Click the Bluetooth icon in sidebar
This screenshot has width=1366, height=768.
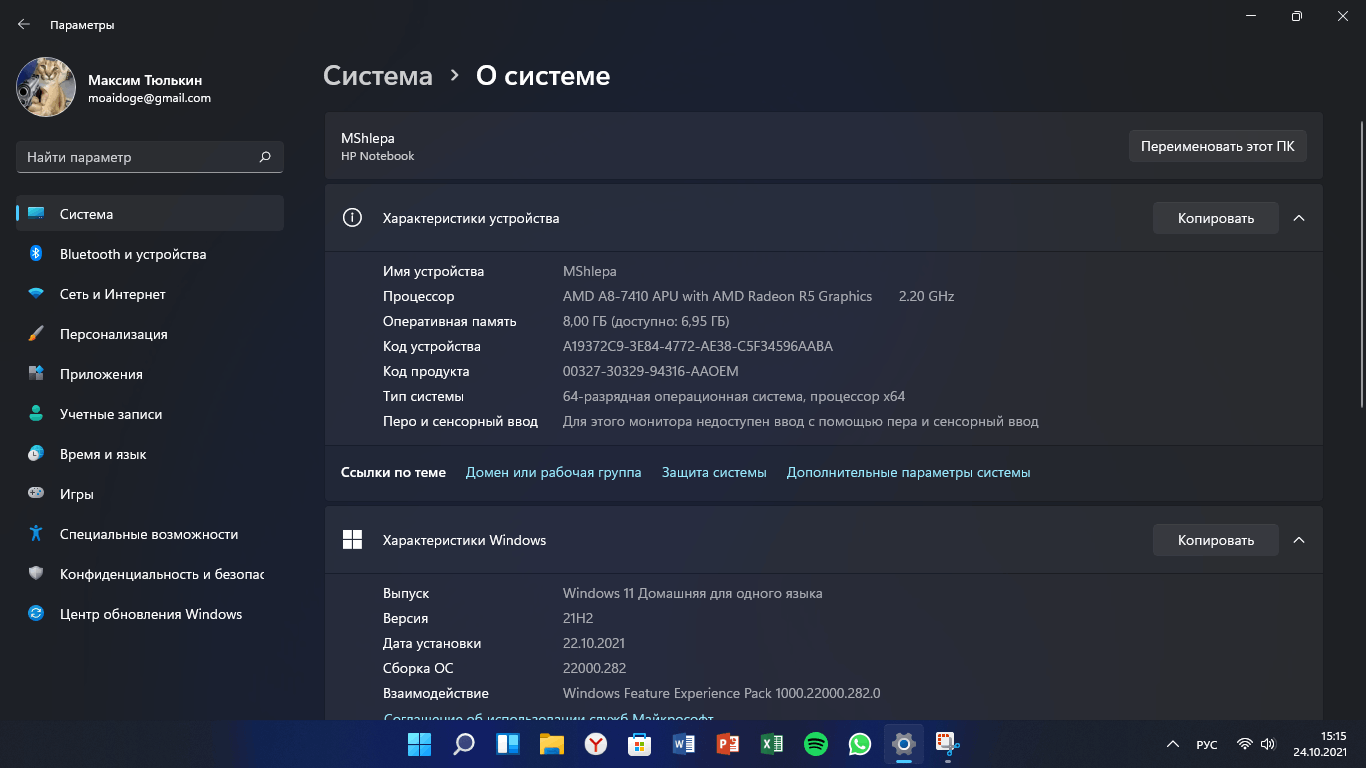(x=36, y=254)
